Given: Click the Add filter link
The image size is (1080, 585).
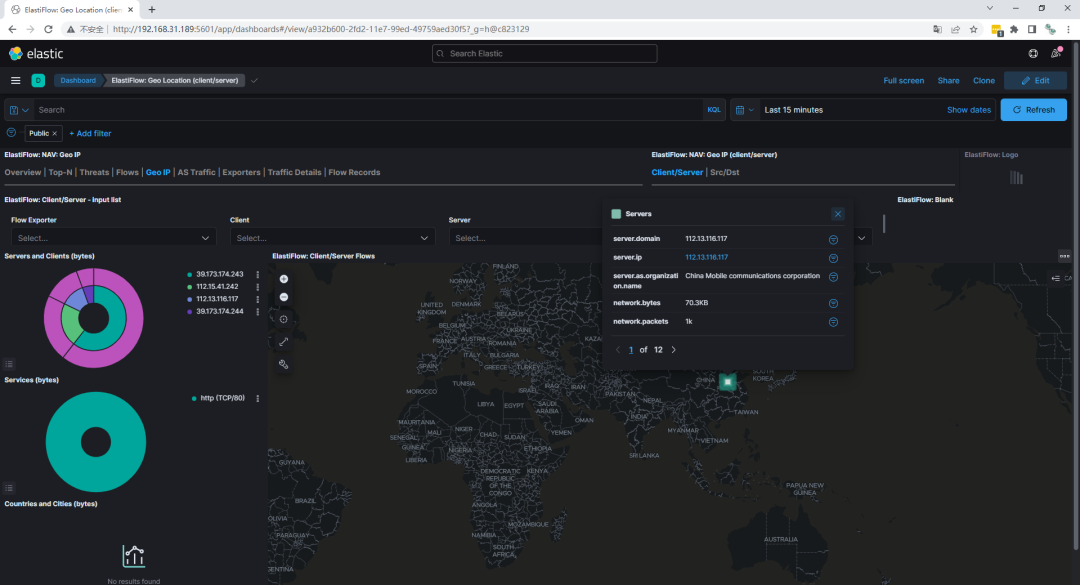Looking at the screenshot, I should (x=90, y=133).
